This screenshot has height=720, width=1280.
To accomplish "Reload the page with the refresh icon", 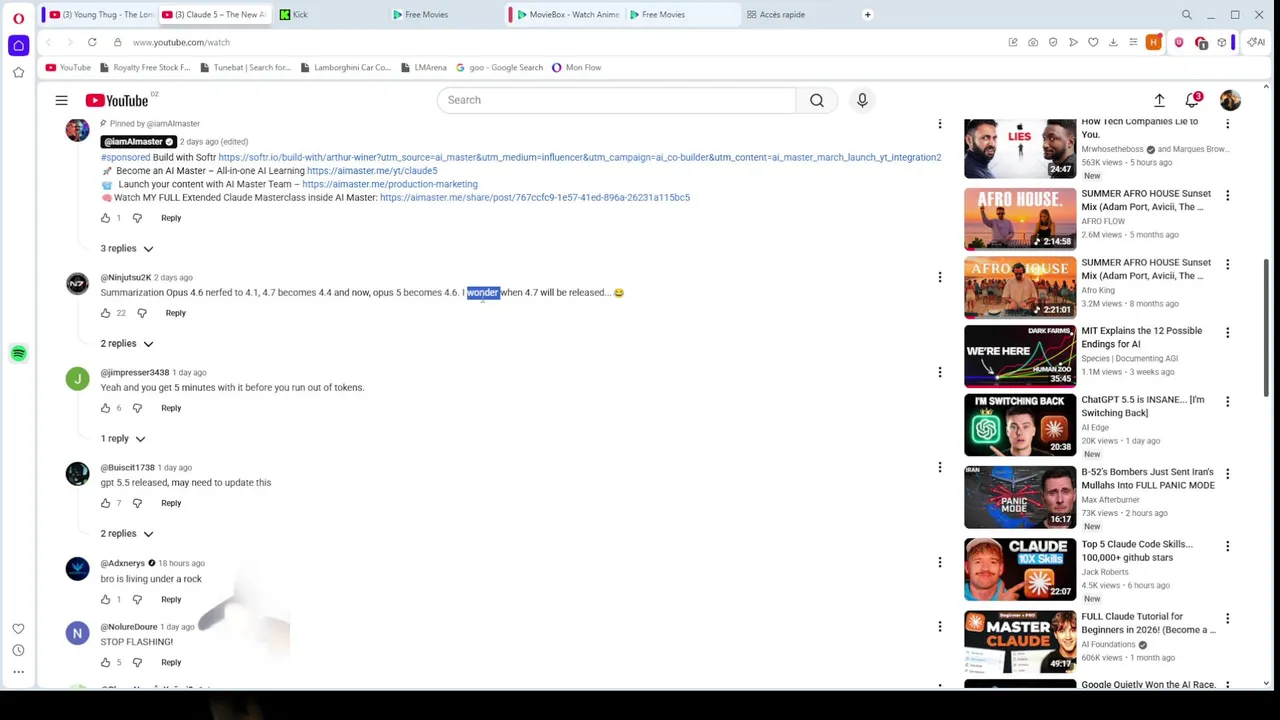I will (92, 42).
